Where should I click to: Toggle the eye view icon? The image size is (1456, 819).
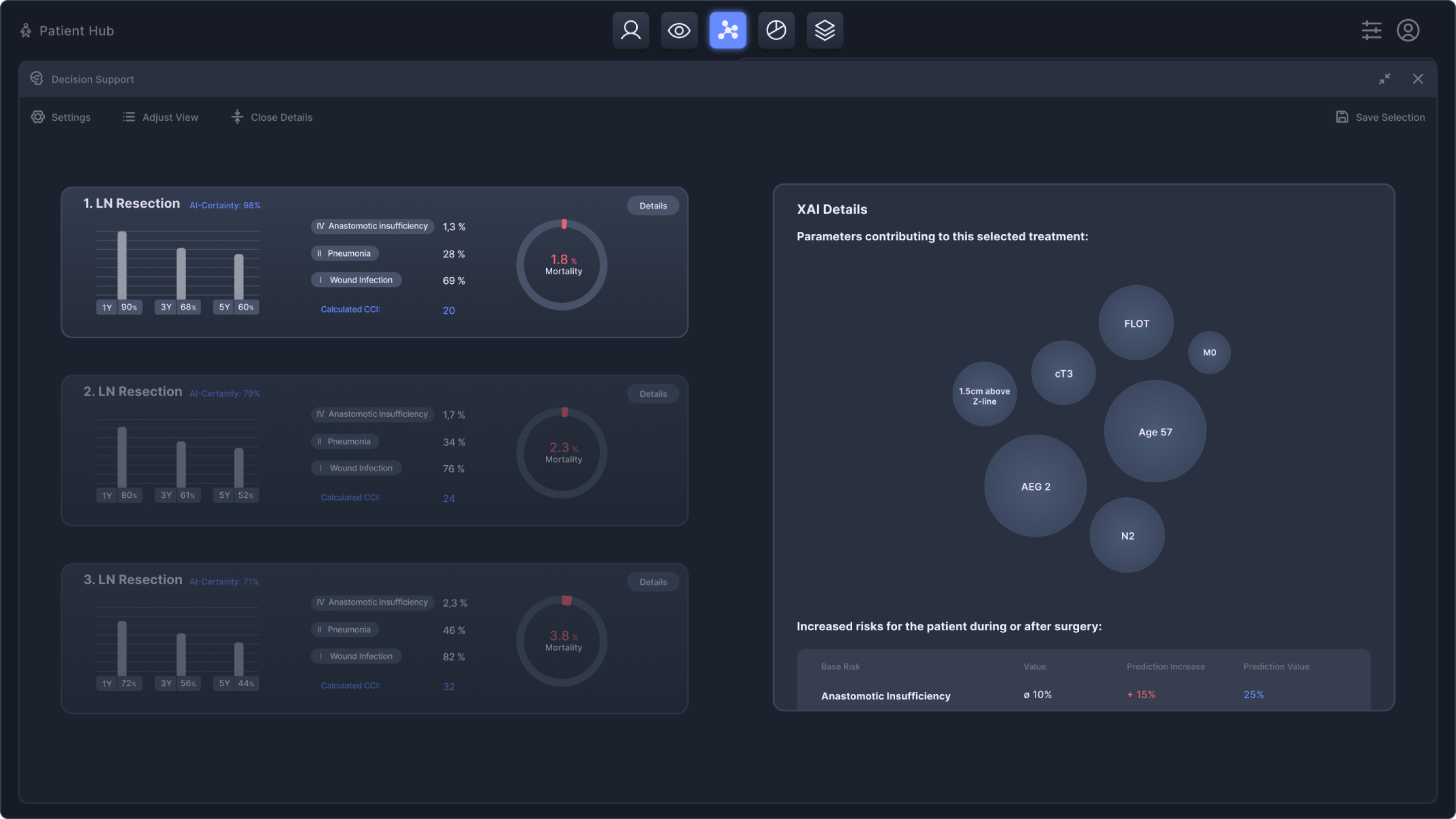click(679, 30)
